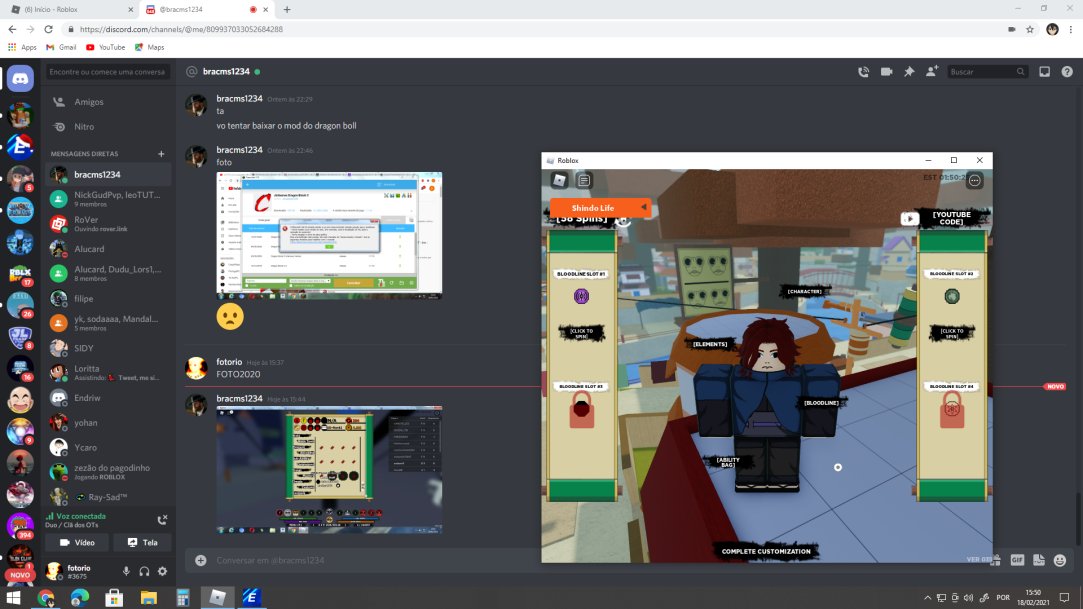The width and height of the screenshot is (1083, 609).
Task: Open YouTube bookmark
Action: click(x=106, y=47)
